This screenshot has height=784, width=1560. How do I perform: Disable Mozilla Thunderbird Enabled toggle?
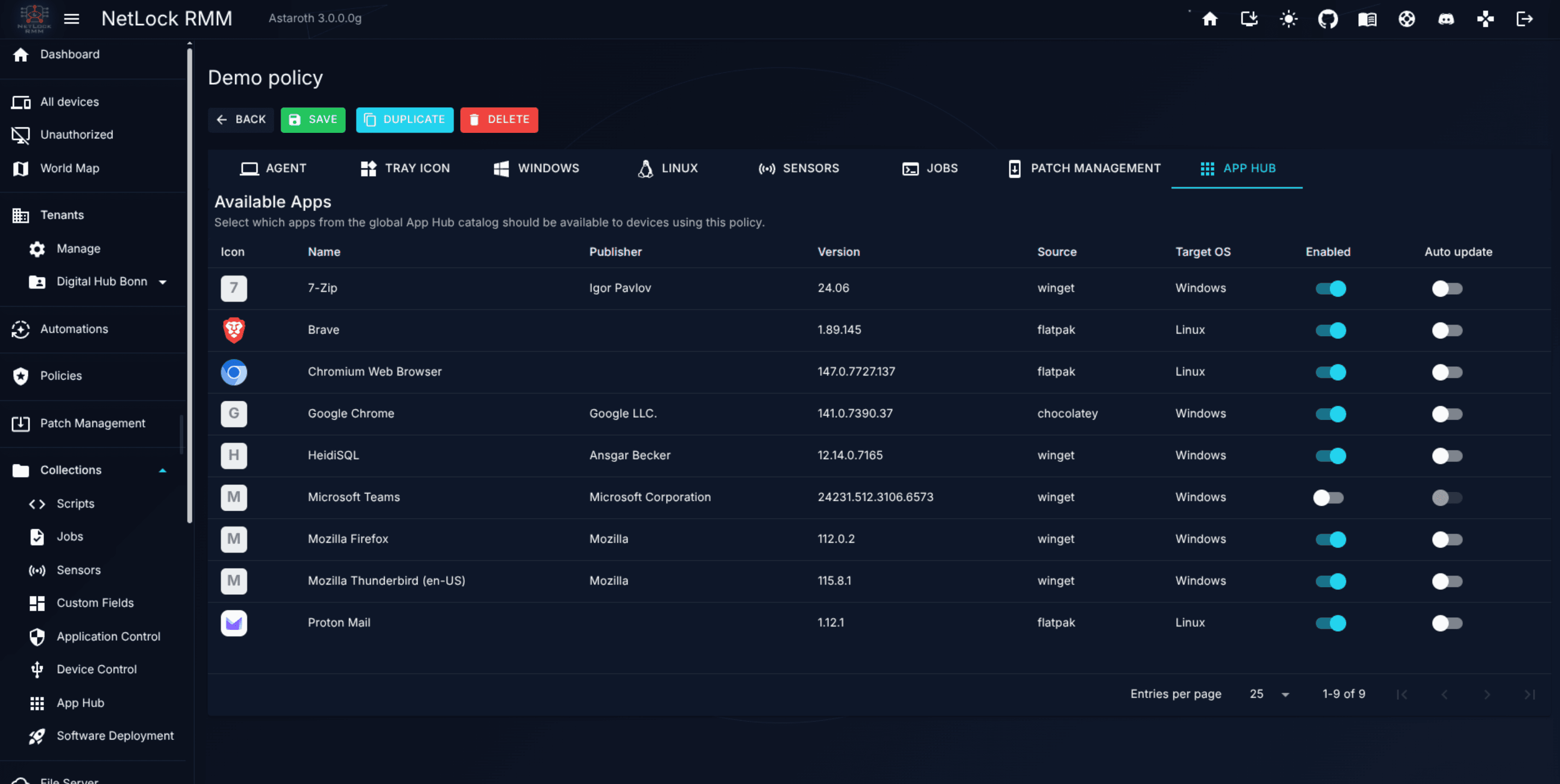tap(1330, 581)
